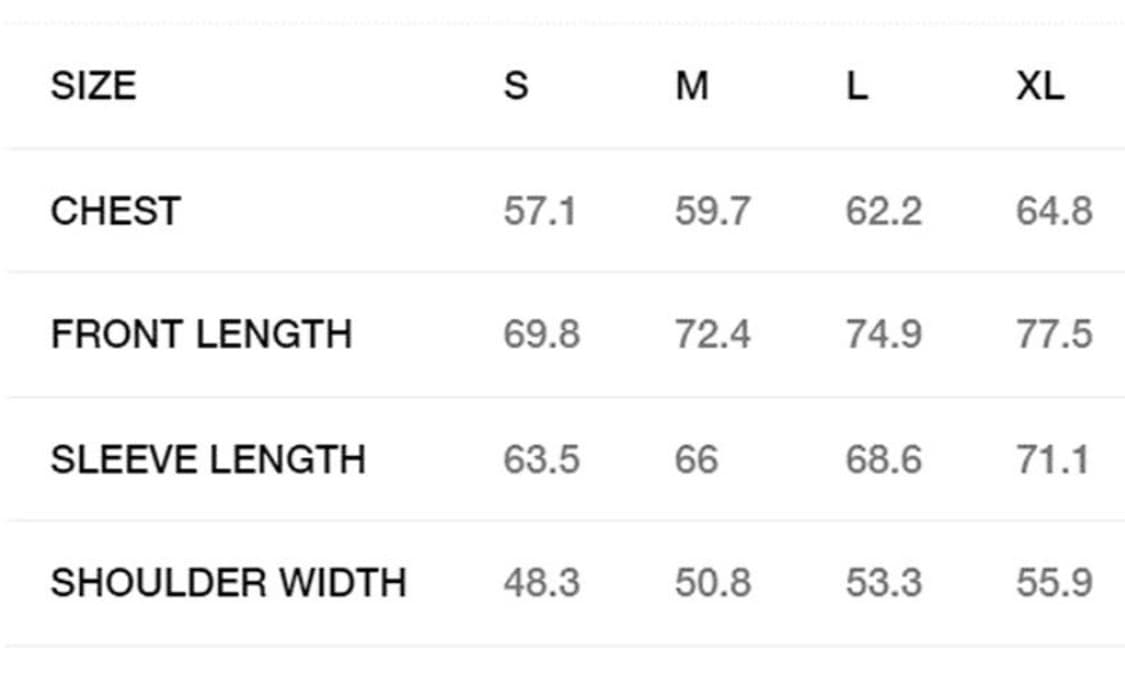Screen dimensions: 1125x700
Task: Select chest measurement 62.2 for size L
Action: coord(884,212)
